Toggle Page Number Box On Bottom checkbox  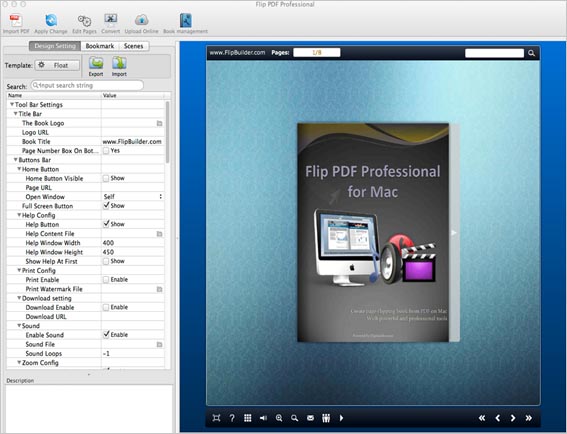click(106, 150)
